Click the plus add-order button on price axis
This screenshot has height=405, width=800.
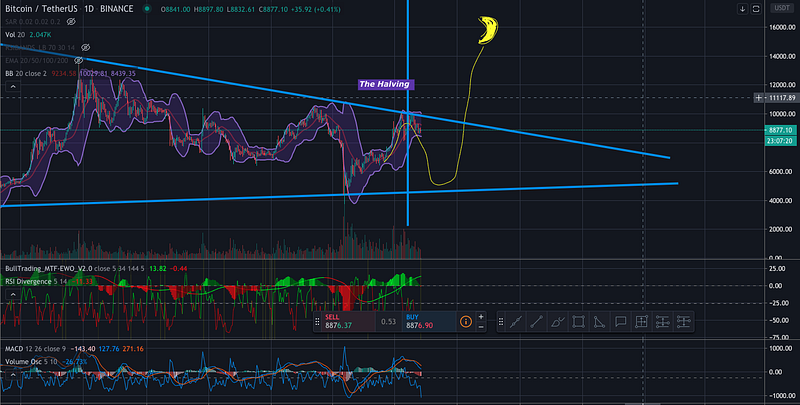[759, 97]
